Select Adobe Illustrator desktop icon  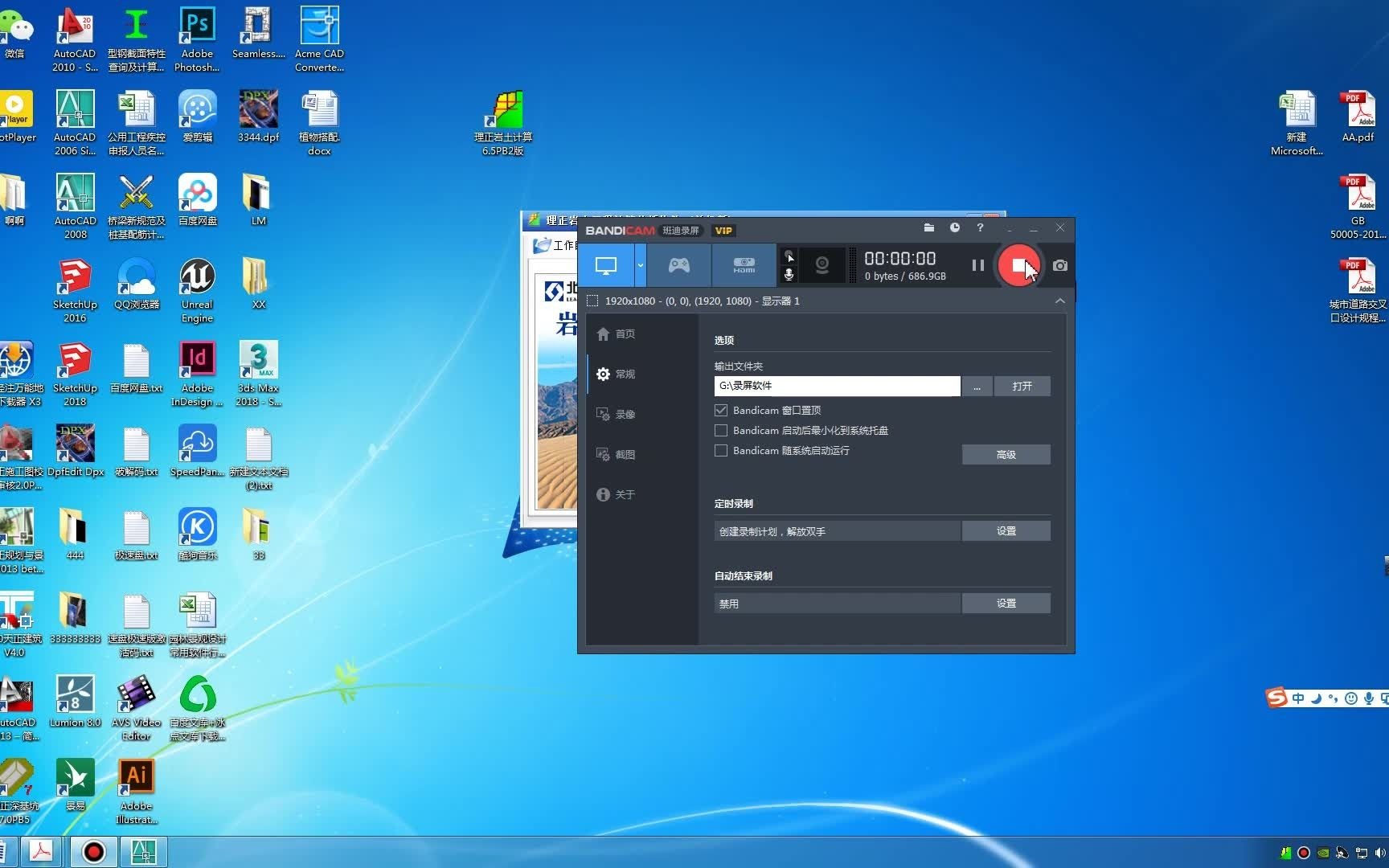coord(137,792)
